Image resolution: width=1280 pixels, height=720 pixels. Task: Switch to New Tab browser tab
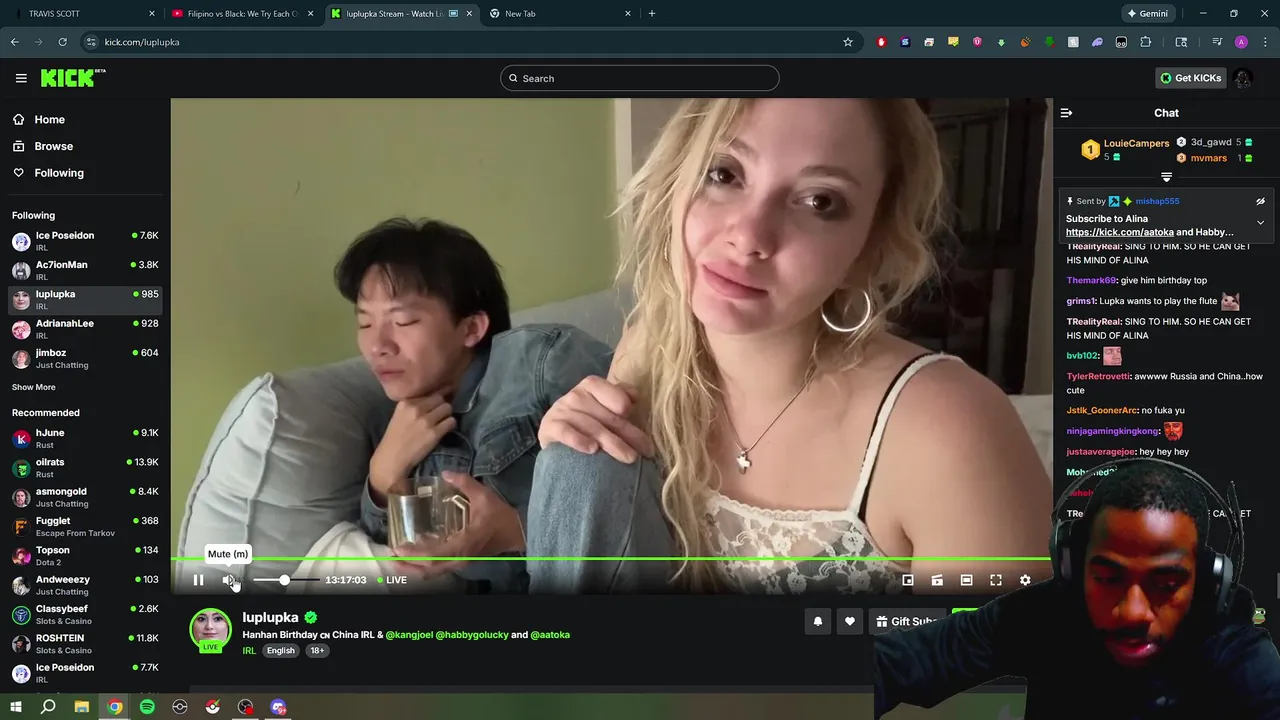click(560, 13)
